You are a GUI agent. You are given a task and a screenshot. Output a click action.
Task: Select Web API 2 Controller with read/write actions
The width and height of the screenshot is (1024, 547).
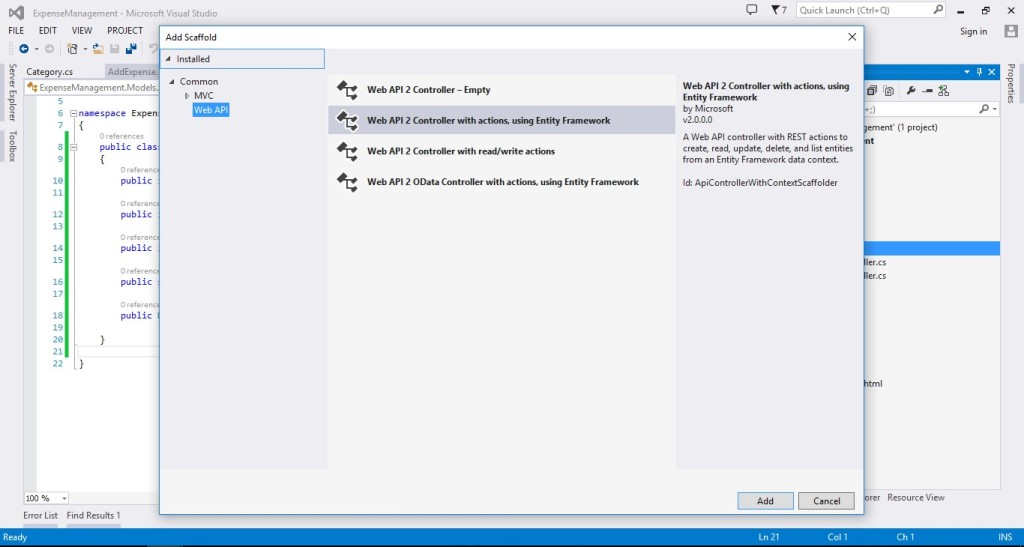502,151
